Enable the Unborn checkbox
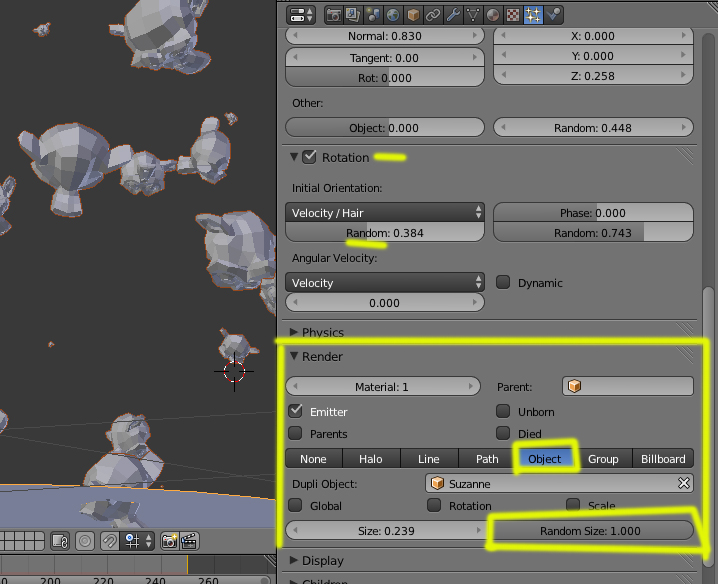Screen dimensions: 718x584 (503, 411)
